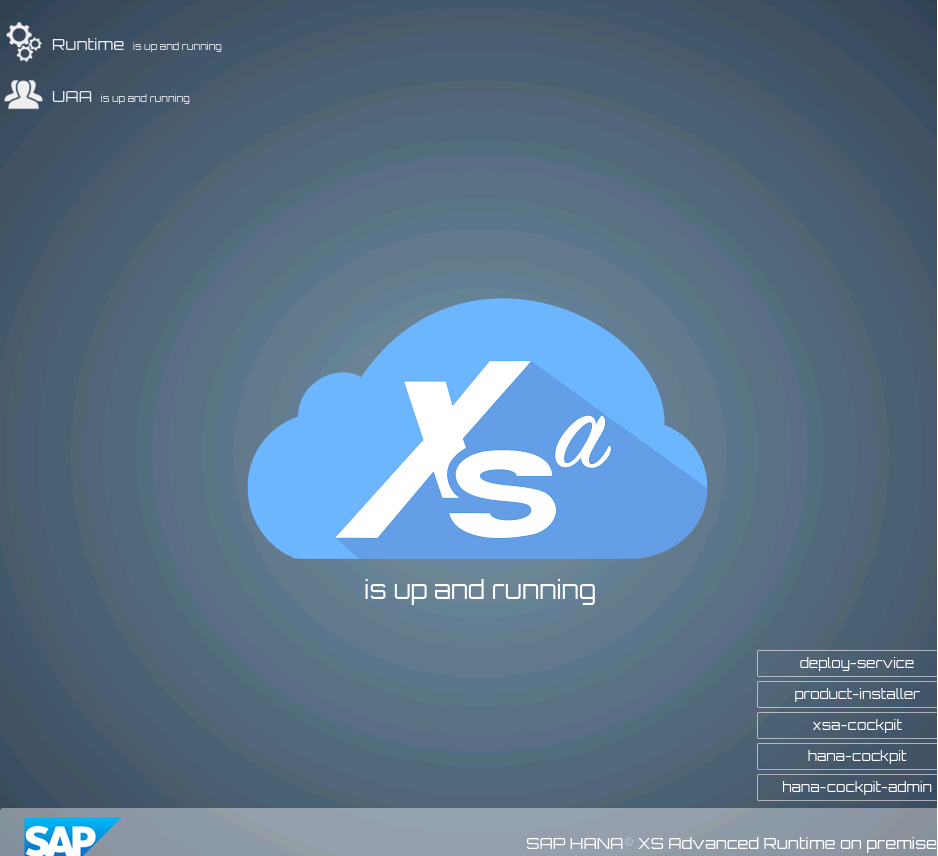Click UAA's 'is up and running' status
Viewport: 938px width, 856px height.
pyautogui.click(x=145, y=98)
